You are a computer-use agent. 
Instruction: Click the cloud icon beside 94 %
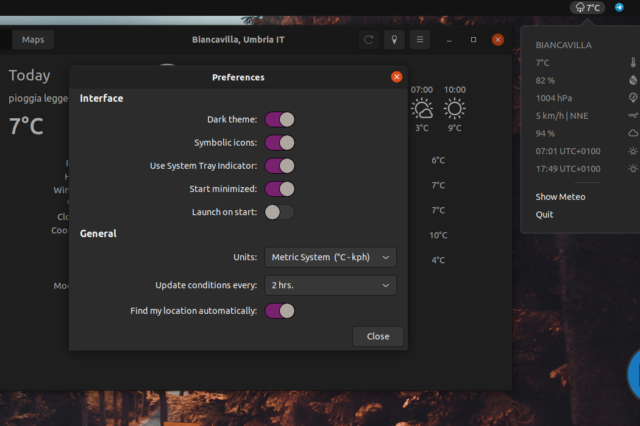(633, 133)
